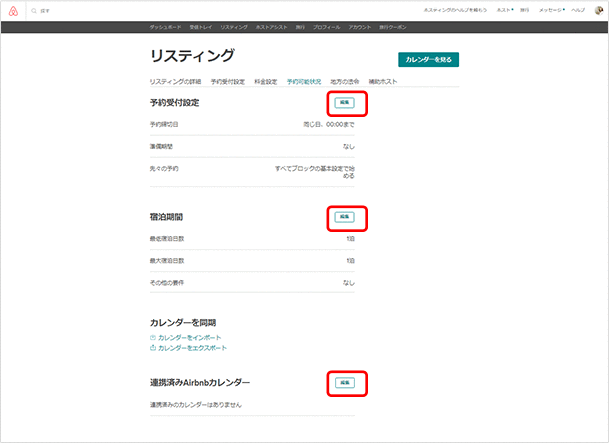Click the export icon beside カレンダーをエクスポート

pos(153,348)
